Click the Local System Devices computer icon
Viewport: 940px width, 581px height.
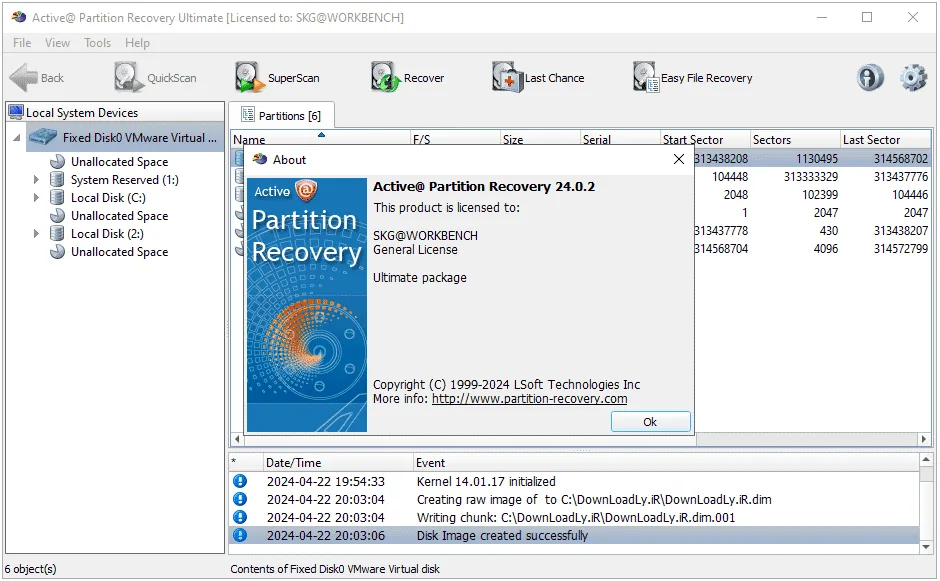pos(16,112)
